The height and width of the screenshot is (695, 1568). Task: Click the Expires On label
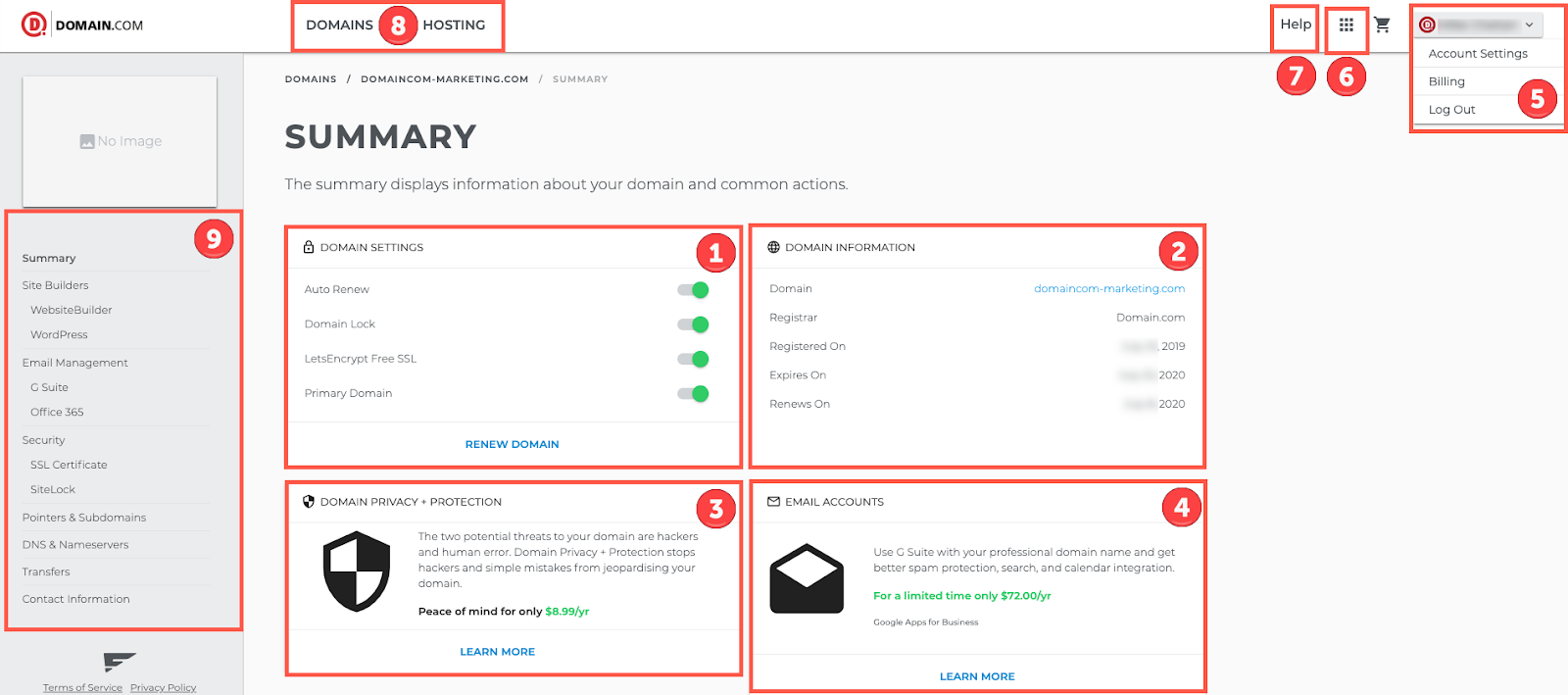(798, 374)
